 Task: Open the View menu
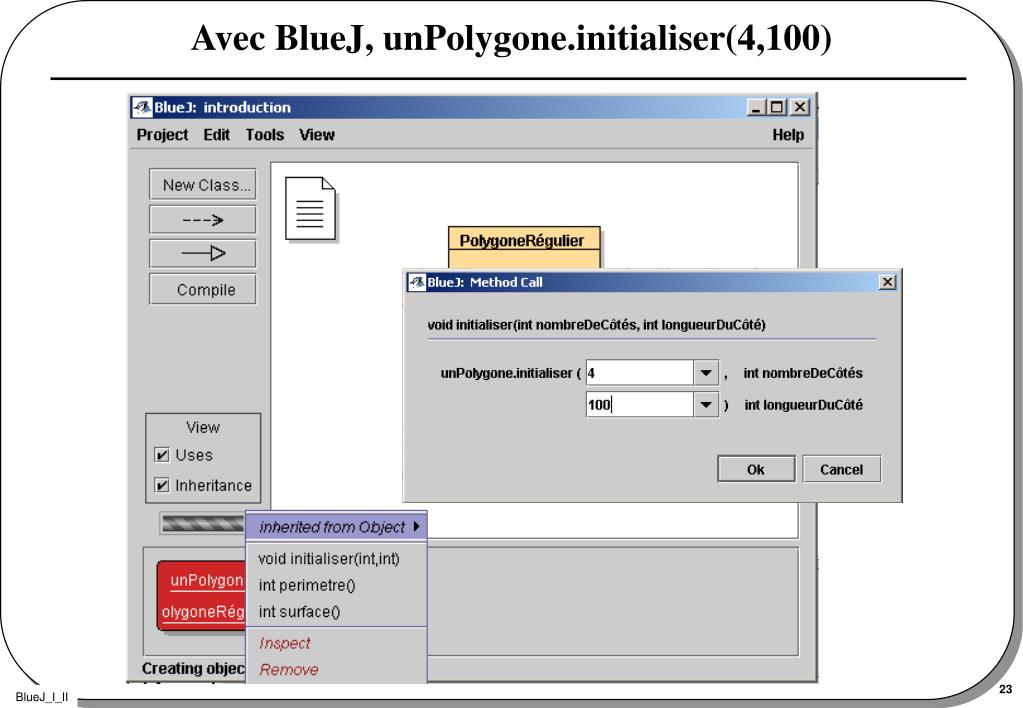point(317,135)
